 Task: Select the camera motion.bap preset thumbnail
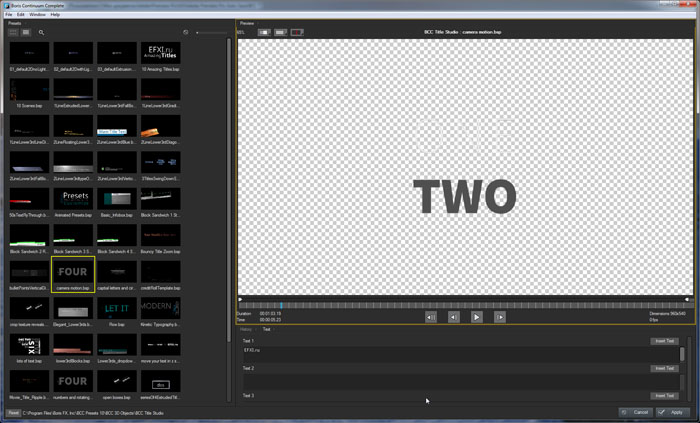[x=73, y=272]
